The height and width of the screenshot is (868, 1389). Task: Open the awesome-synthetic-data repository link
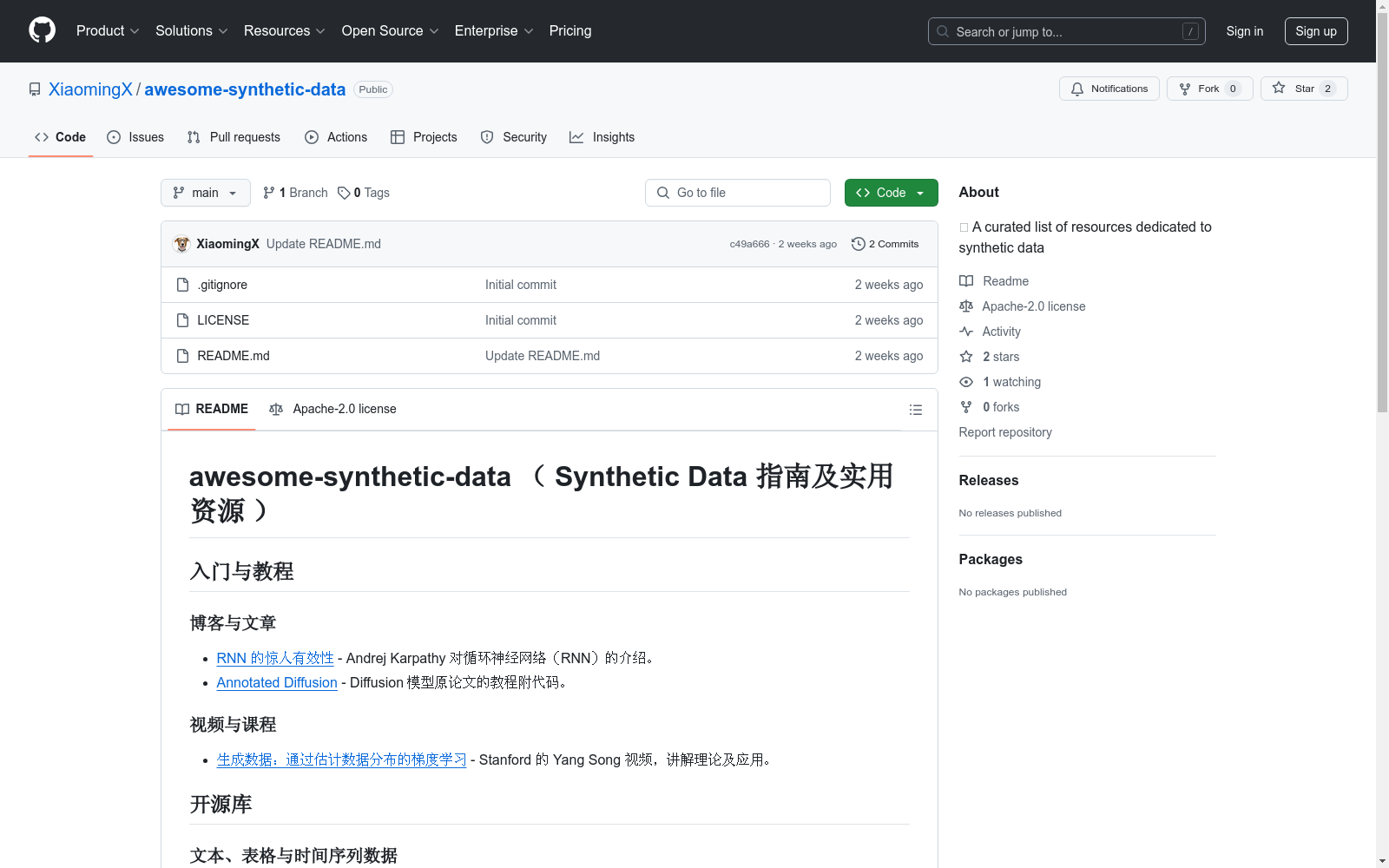click(245, 89)
